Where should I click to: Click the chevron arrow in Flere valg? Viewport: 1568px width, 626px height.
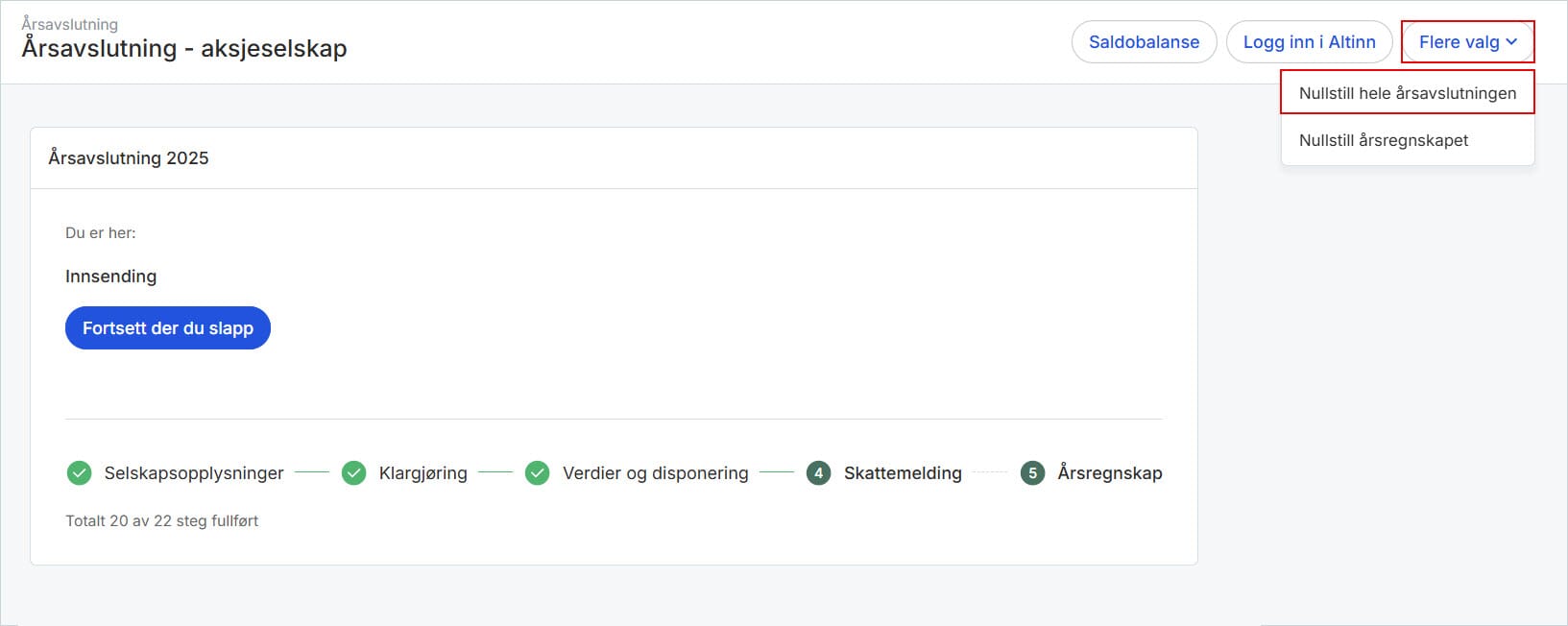(x=1511, y=42)
